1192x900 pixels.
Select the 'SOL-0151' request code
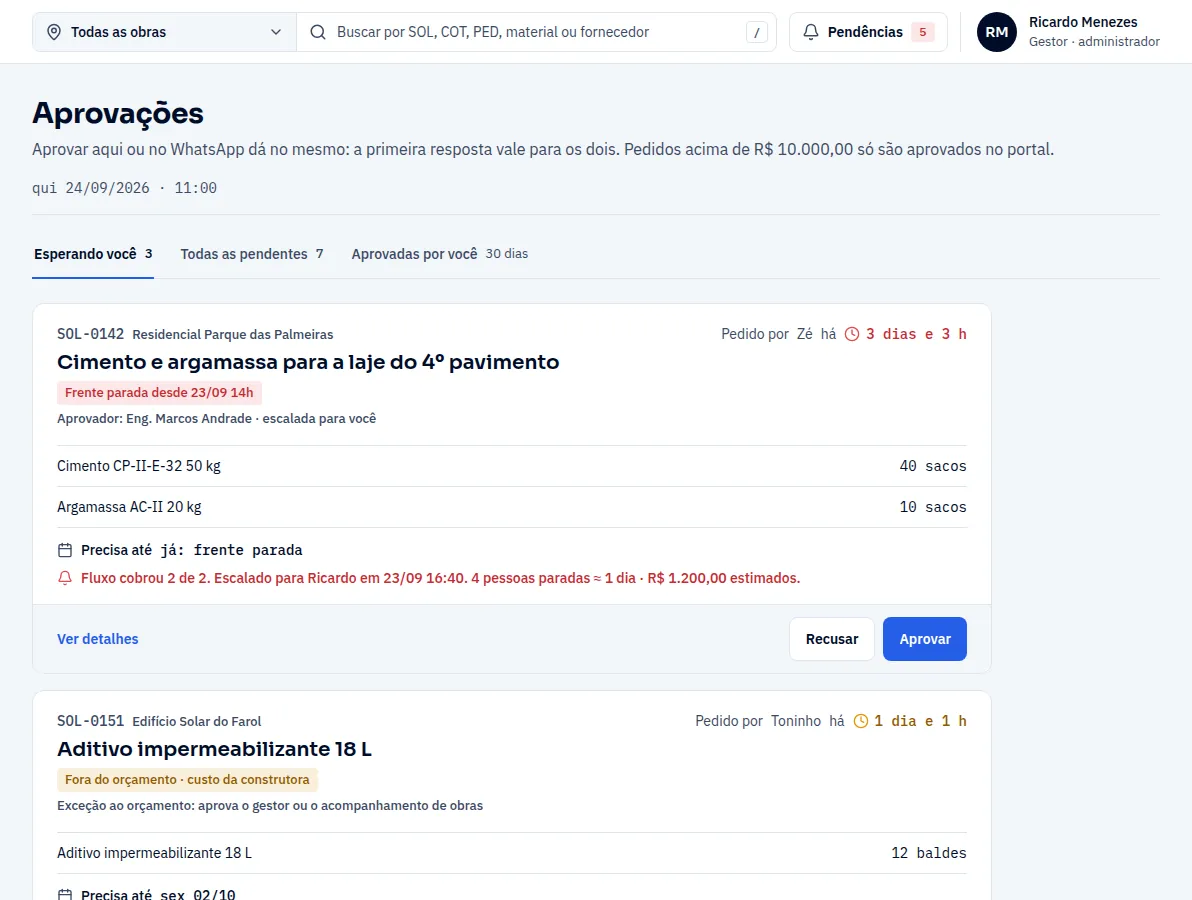[x=90, y=721]
